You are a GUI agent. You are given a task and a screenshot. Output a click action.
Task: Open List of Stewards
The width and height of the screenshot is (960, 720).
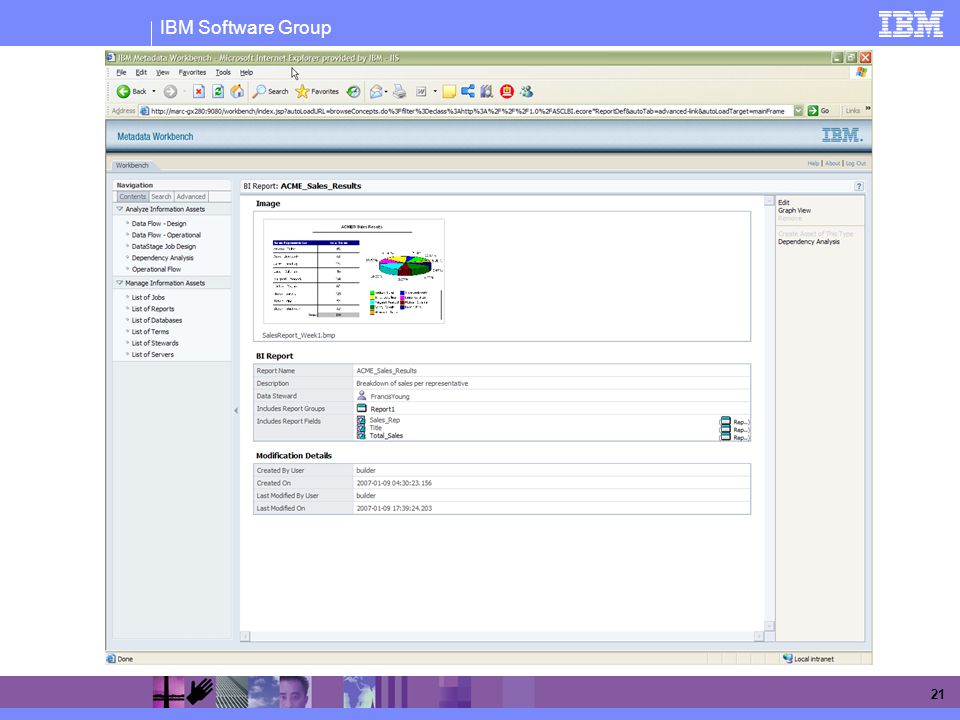pyautogui.click(x=155, y=343)
